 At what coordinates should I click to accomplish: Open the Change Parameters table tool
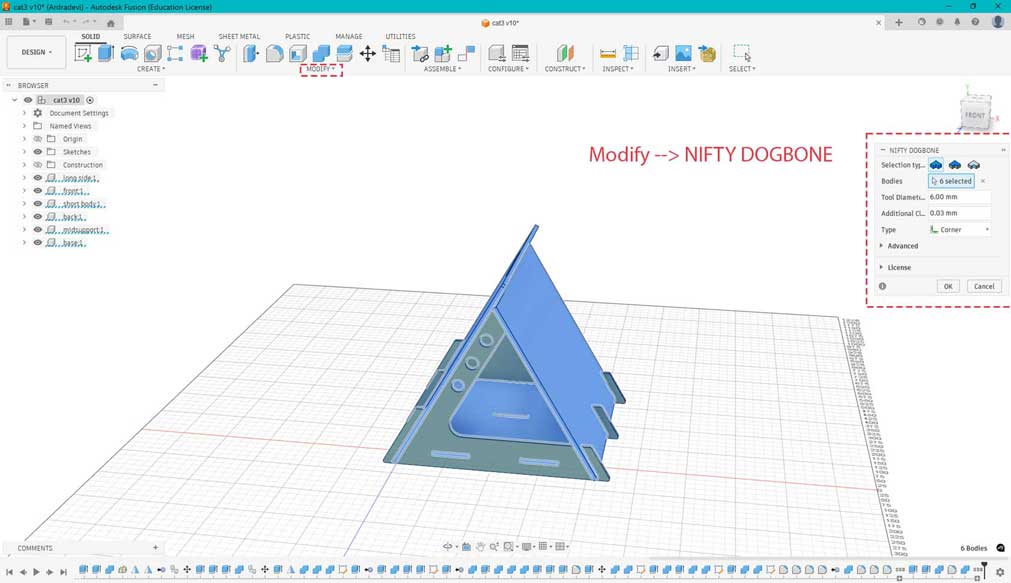coord(391,53)
